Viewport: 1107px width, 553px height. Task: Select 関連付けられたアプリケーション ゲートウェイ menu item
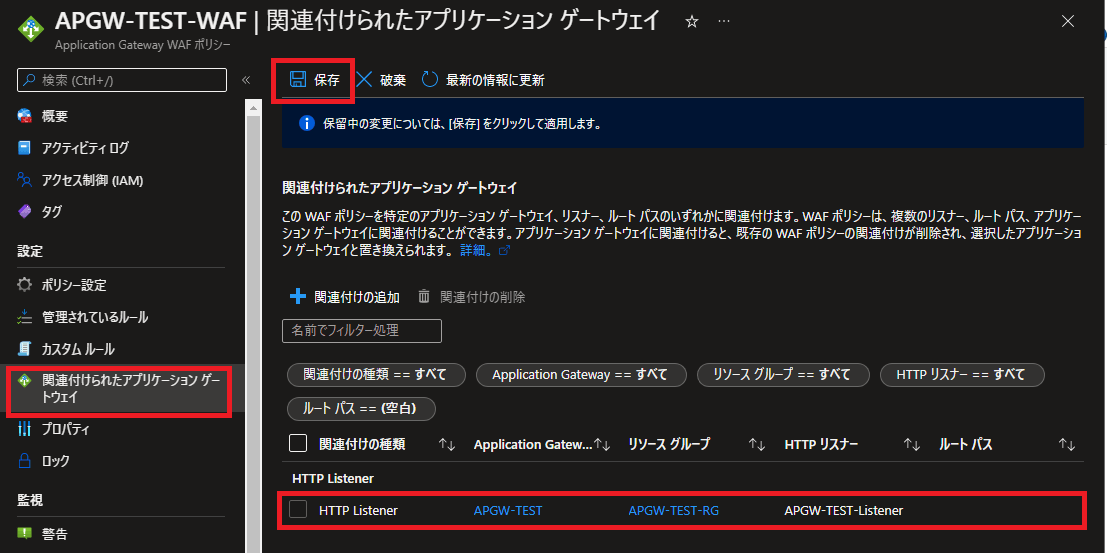point(121,388)
